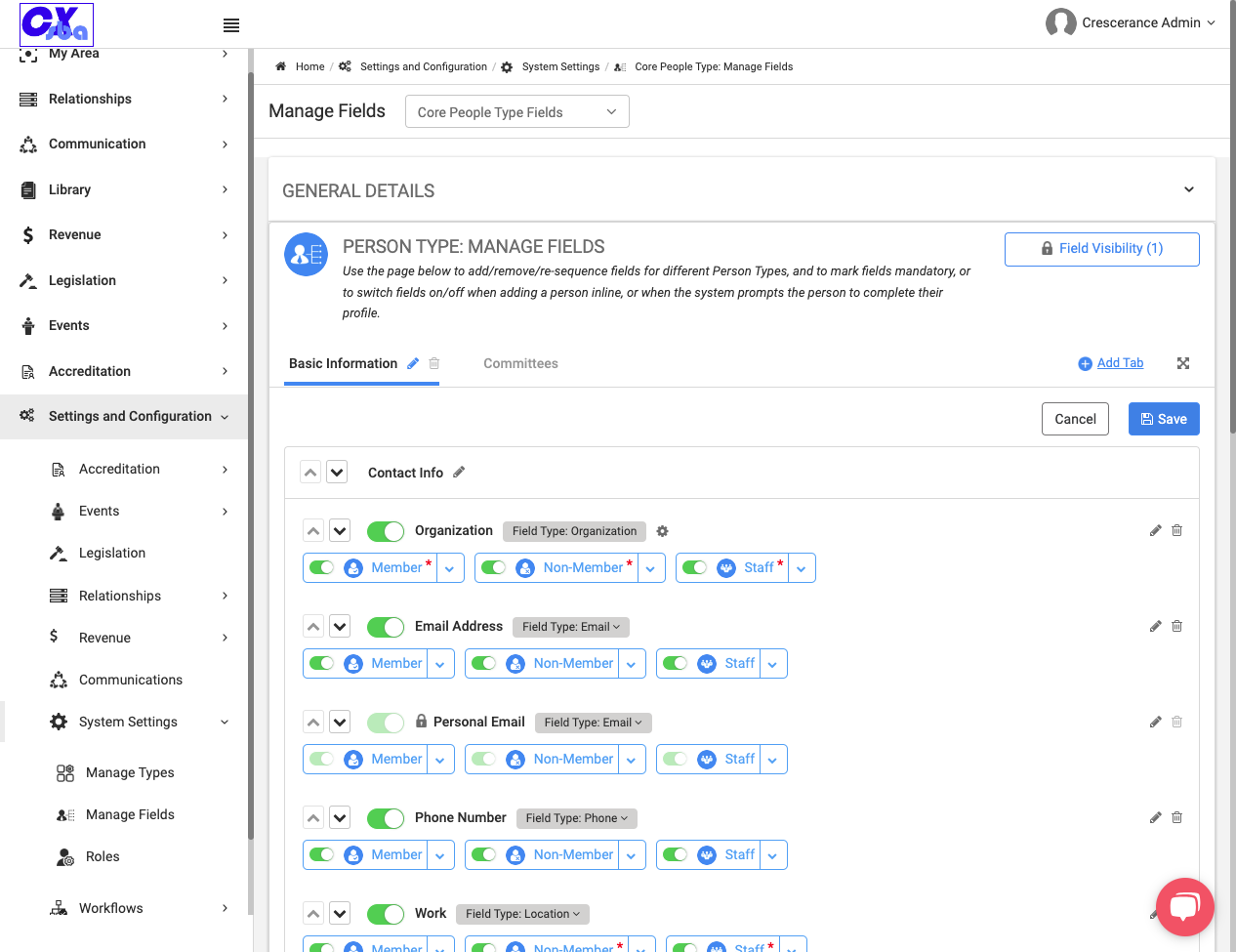Delete the Organization field
The height and width of the screenshot is (952, 1236).
click(x=1176, y=530)
